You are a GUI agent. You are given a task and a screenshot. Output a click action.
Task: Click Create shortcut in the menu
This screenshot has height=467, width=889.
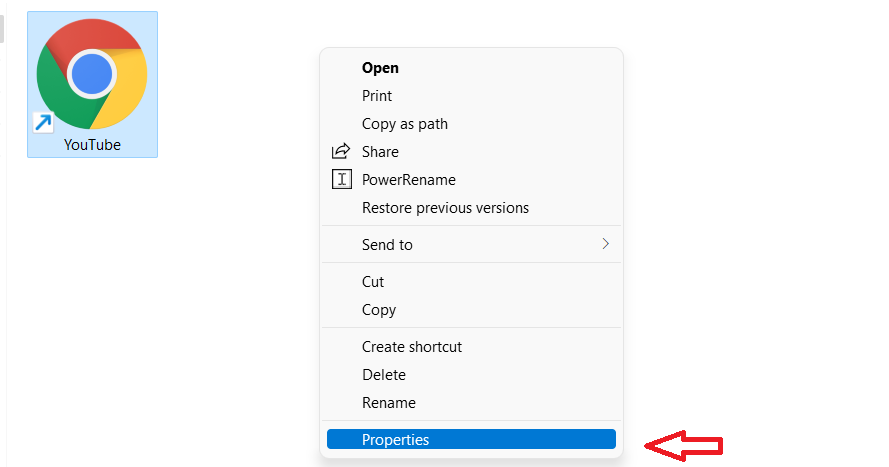coord(412,347)
